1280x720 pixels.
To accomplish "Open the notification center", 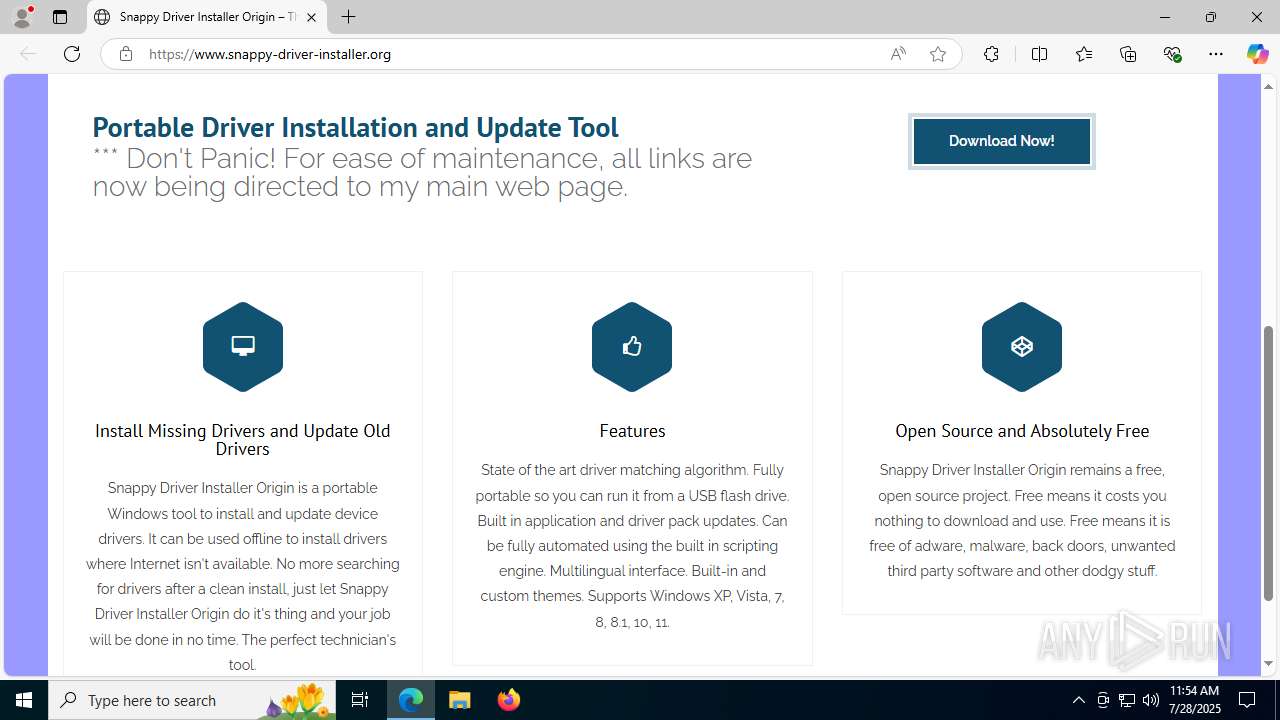I will pos(1247,700).
